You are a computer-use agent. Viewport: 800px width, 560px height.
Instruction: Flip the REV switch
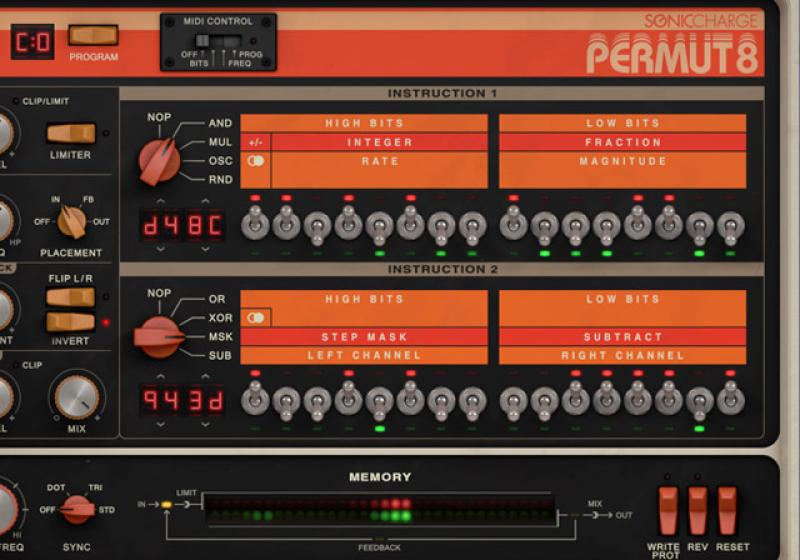coord(697,510)
